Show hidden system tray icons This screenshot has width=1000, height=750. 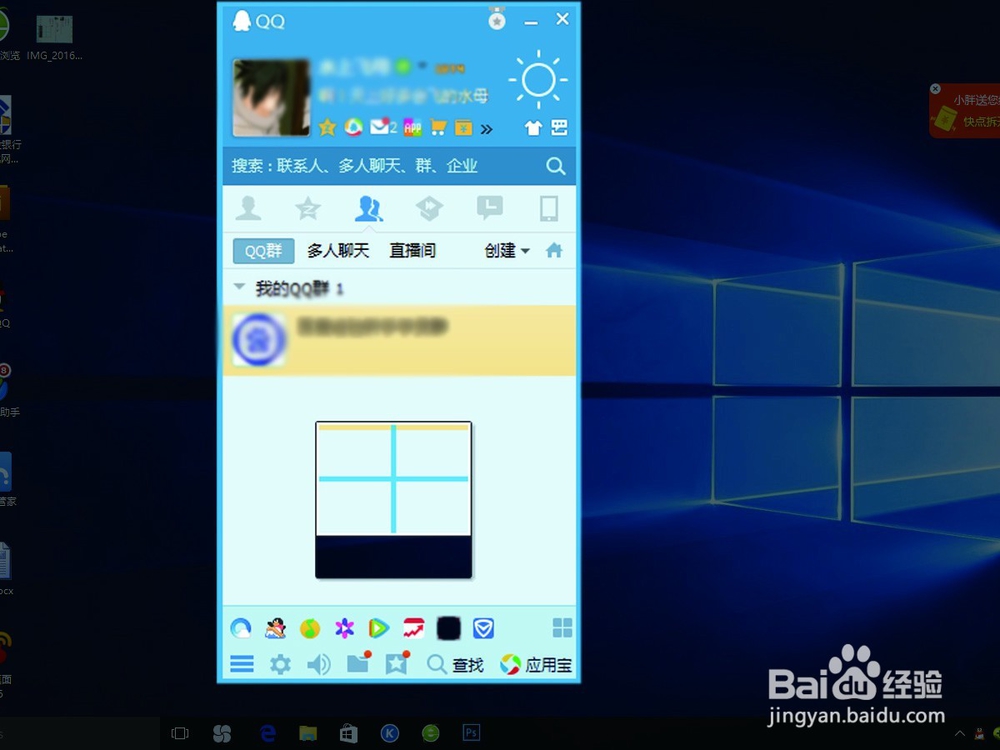[x=959, y=734]
